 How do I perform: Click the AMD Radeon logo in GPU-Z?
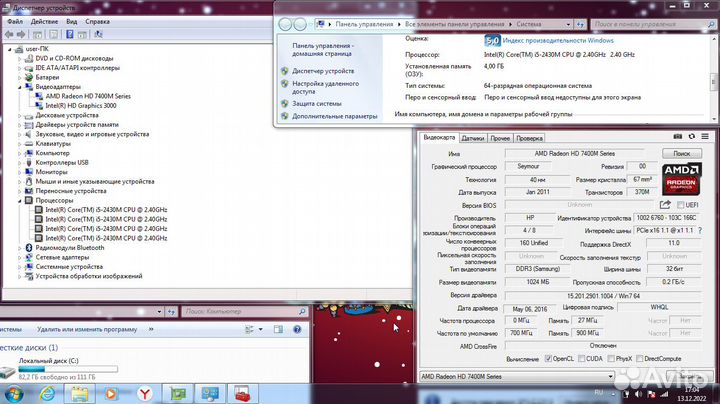(x=681, y=180)
